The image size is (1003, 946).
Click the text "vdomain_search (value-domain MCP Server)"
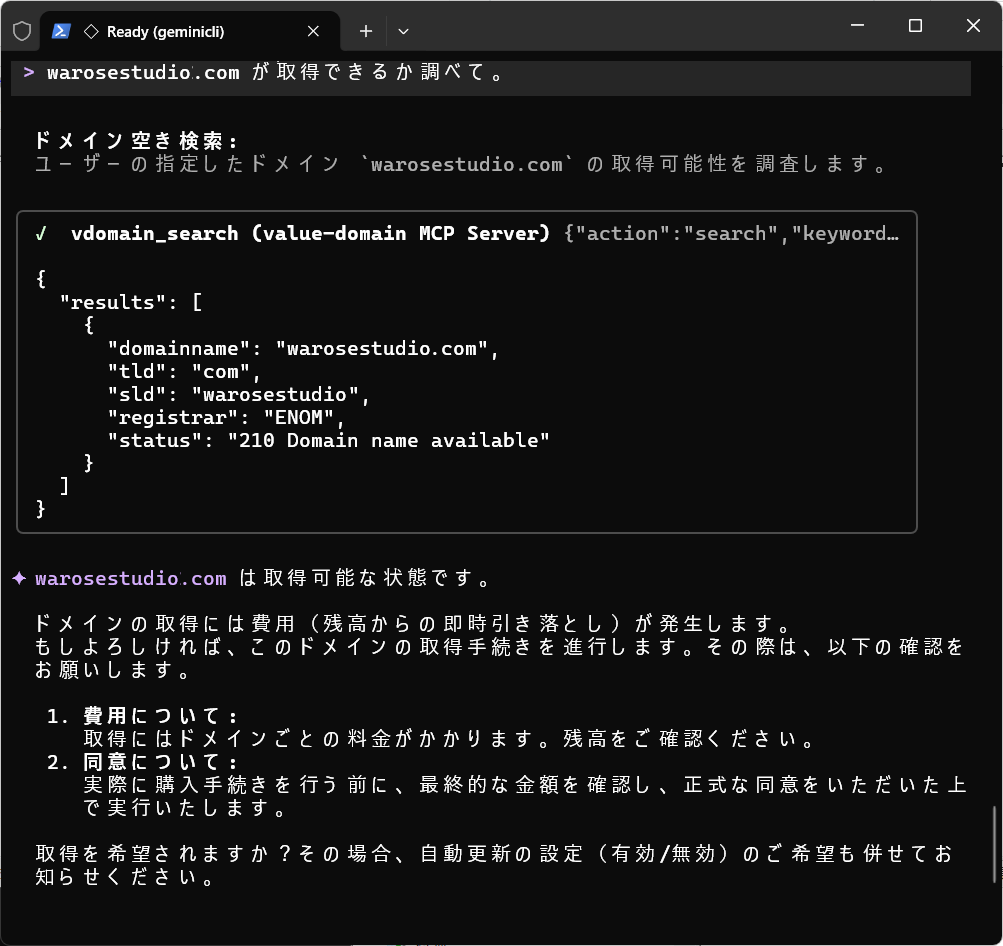pyautogui.click(x=310, y=233)
